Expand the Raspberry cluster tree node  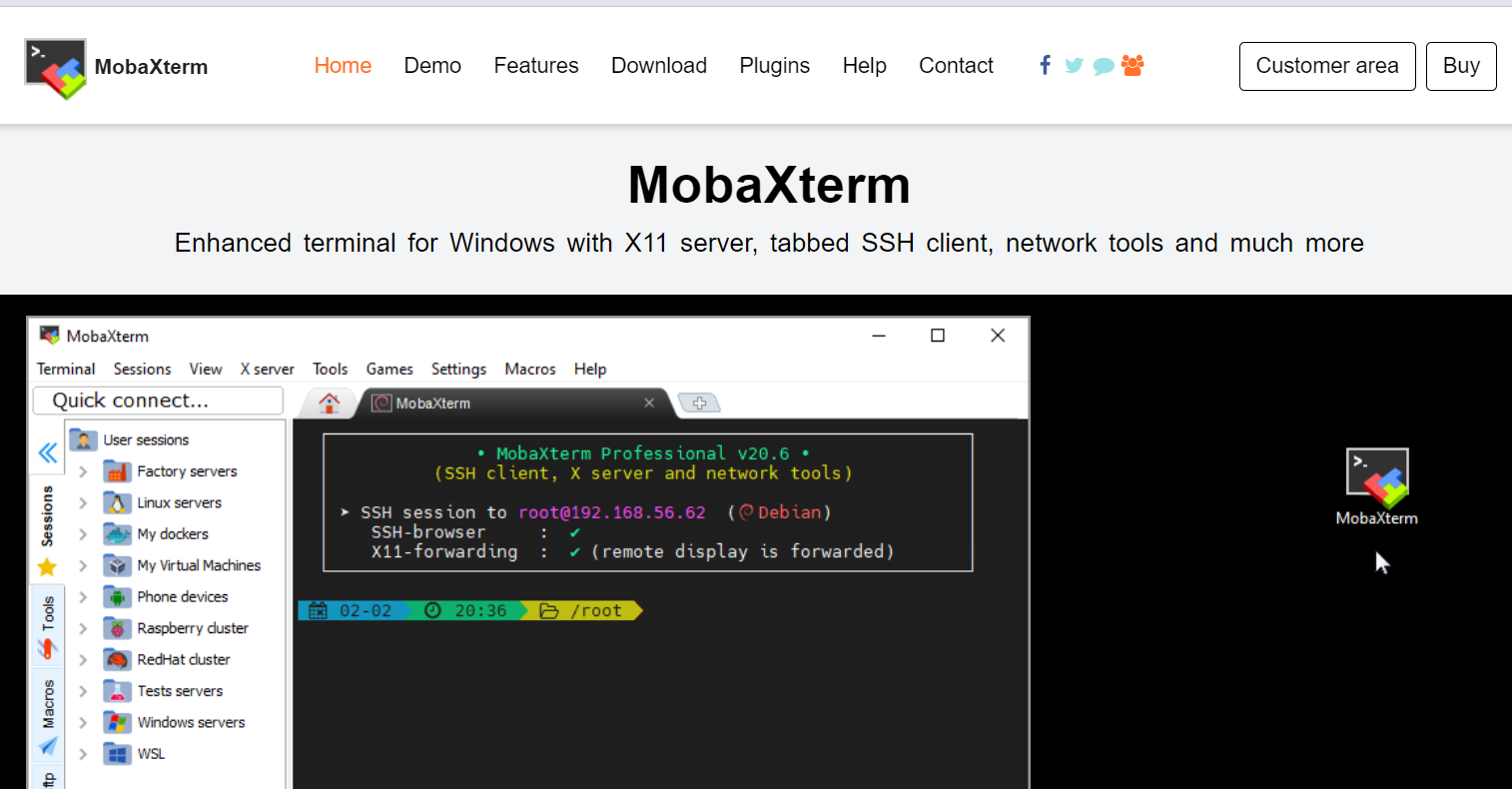point(83,628)
